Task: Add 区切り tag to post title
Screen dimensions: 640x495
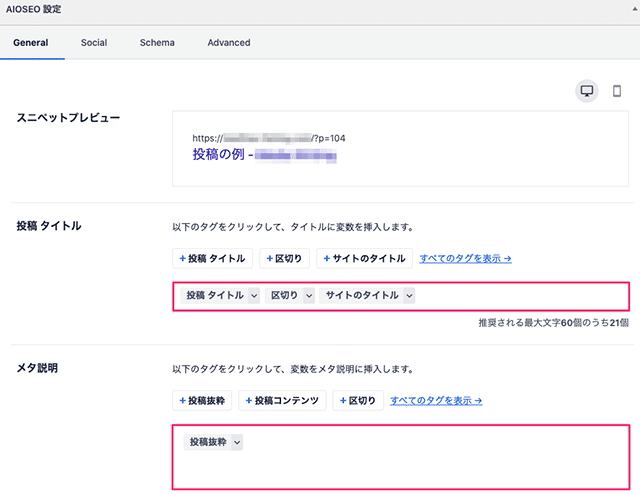Action: [285, 258]
